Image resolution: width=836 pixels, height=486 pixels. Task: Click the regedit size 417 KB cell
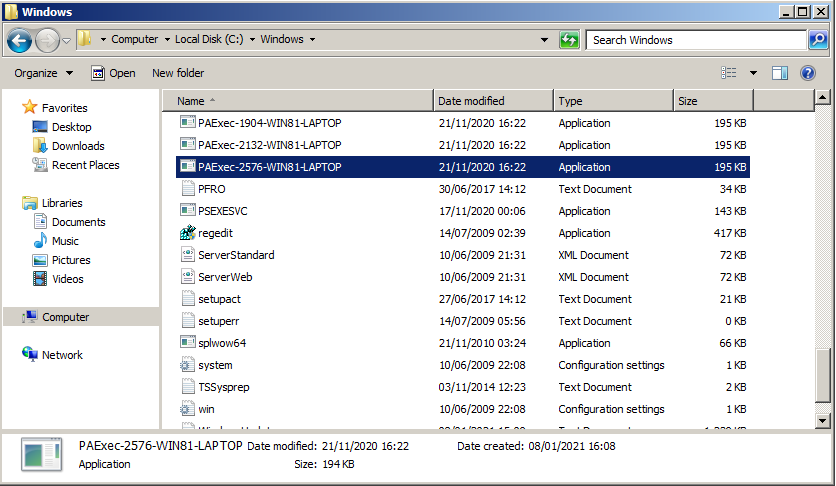tap(730, 233)
